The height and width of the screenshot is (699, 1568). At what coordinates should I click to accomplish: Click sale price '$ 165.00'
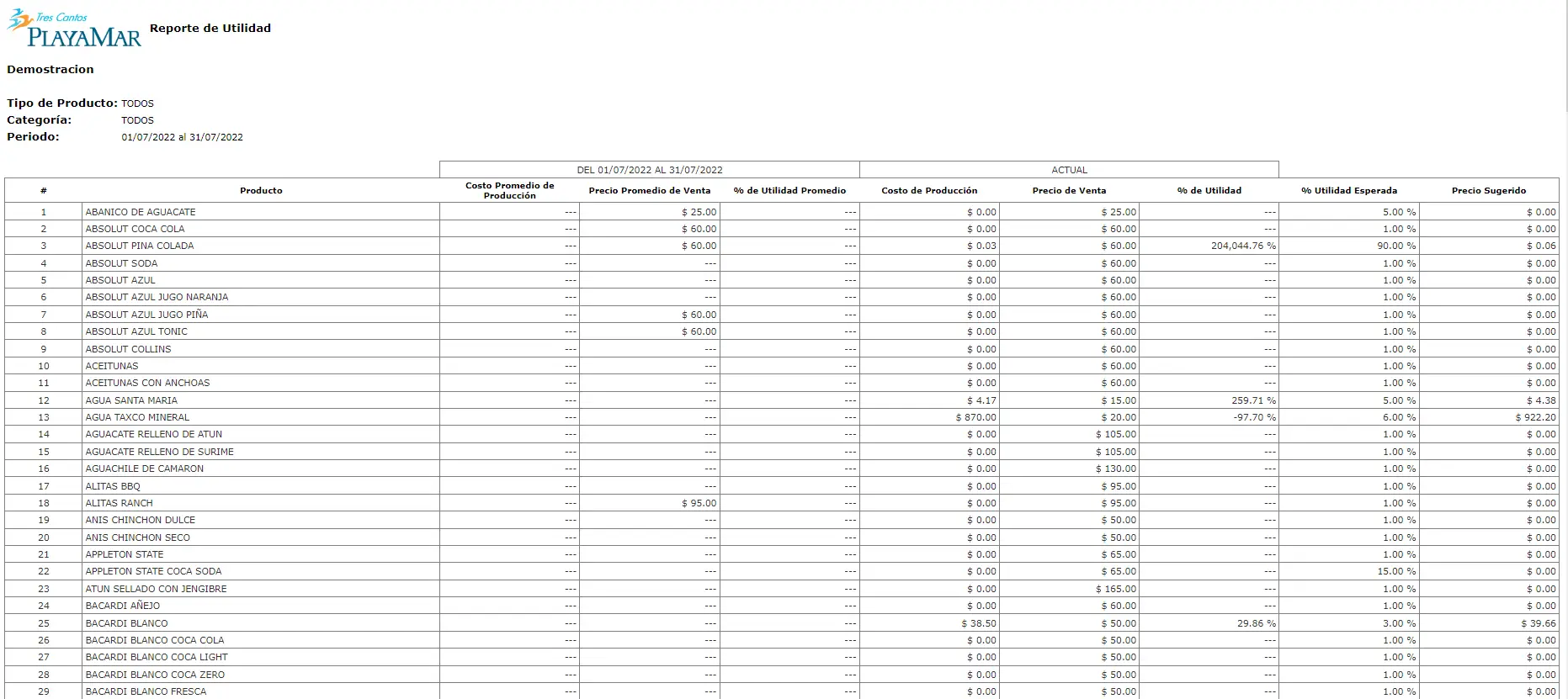1116,589
